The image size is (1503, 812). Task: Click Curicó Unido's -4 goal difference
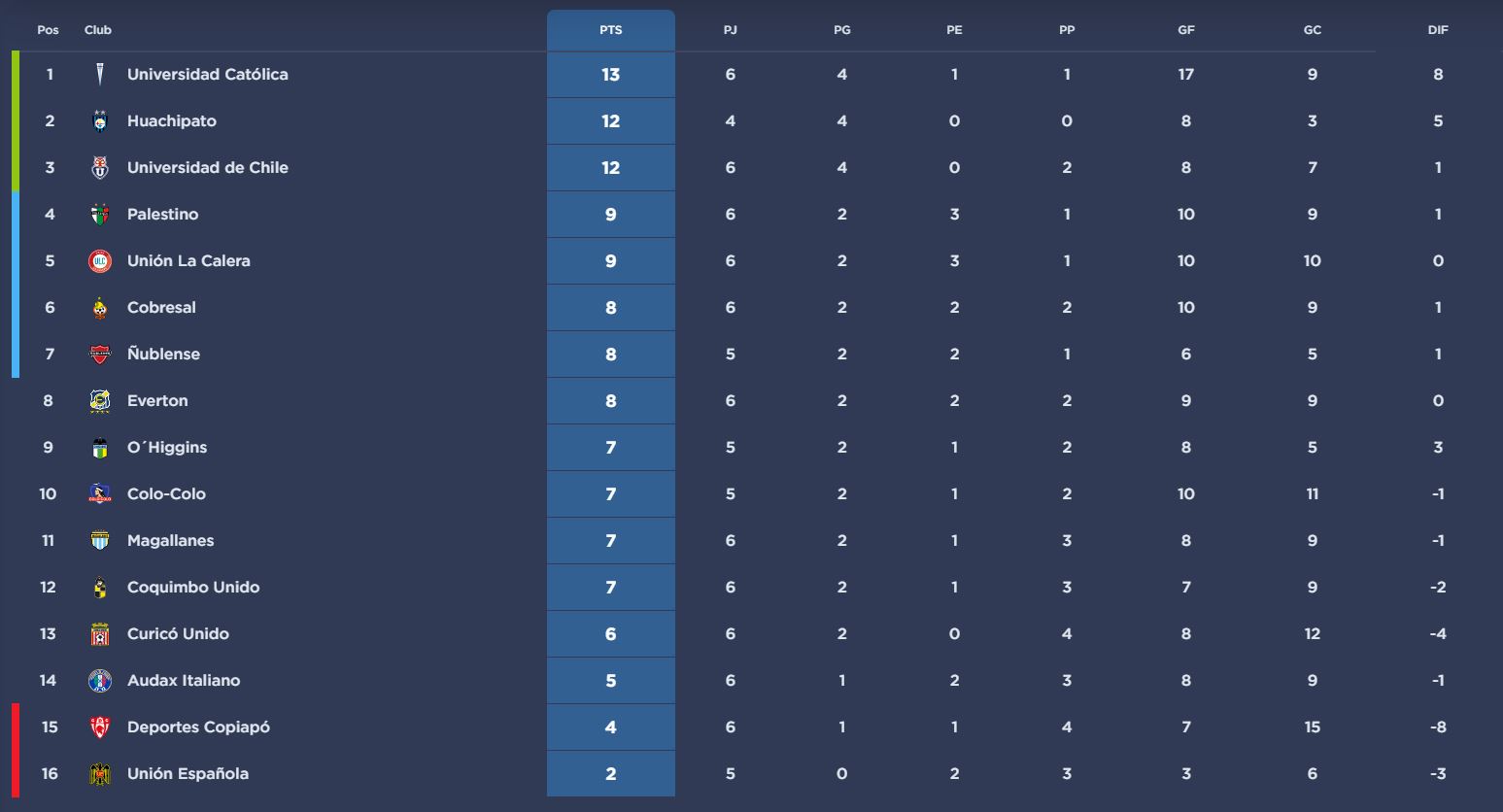click(1438, 634)
